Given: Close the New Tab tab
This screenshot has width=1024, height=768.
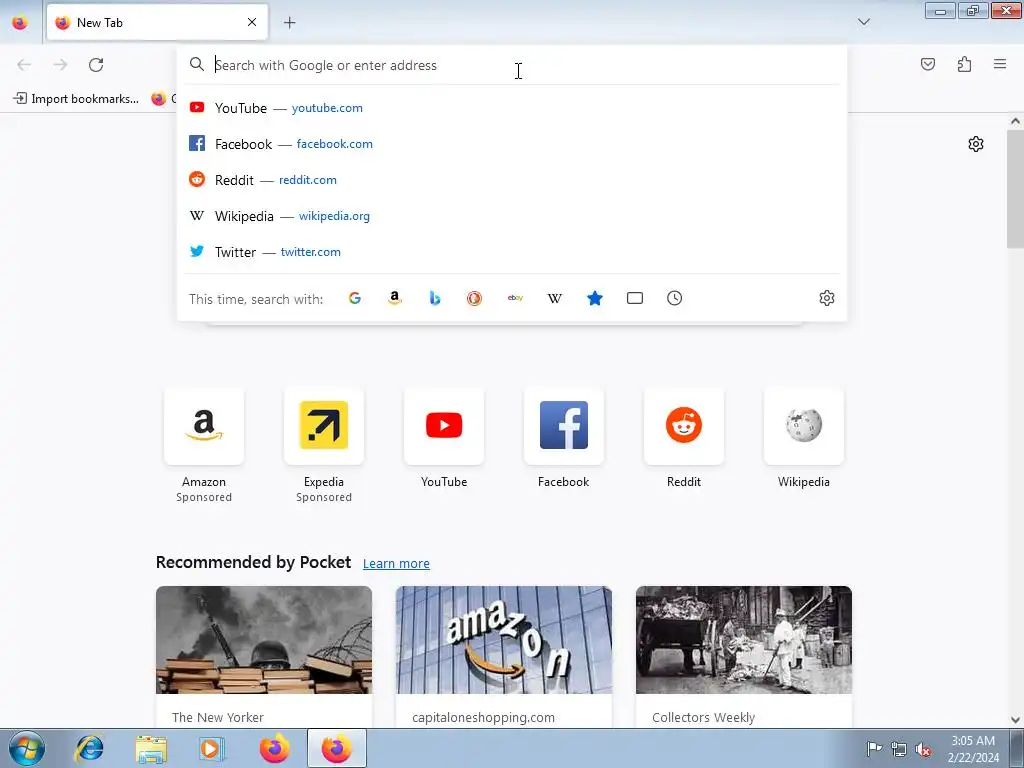Looking at the screenshot, I should (x=252, y=22).
